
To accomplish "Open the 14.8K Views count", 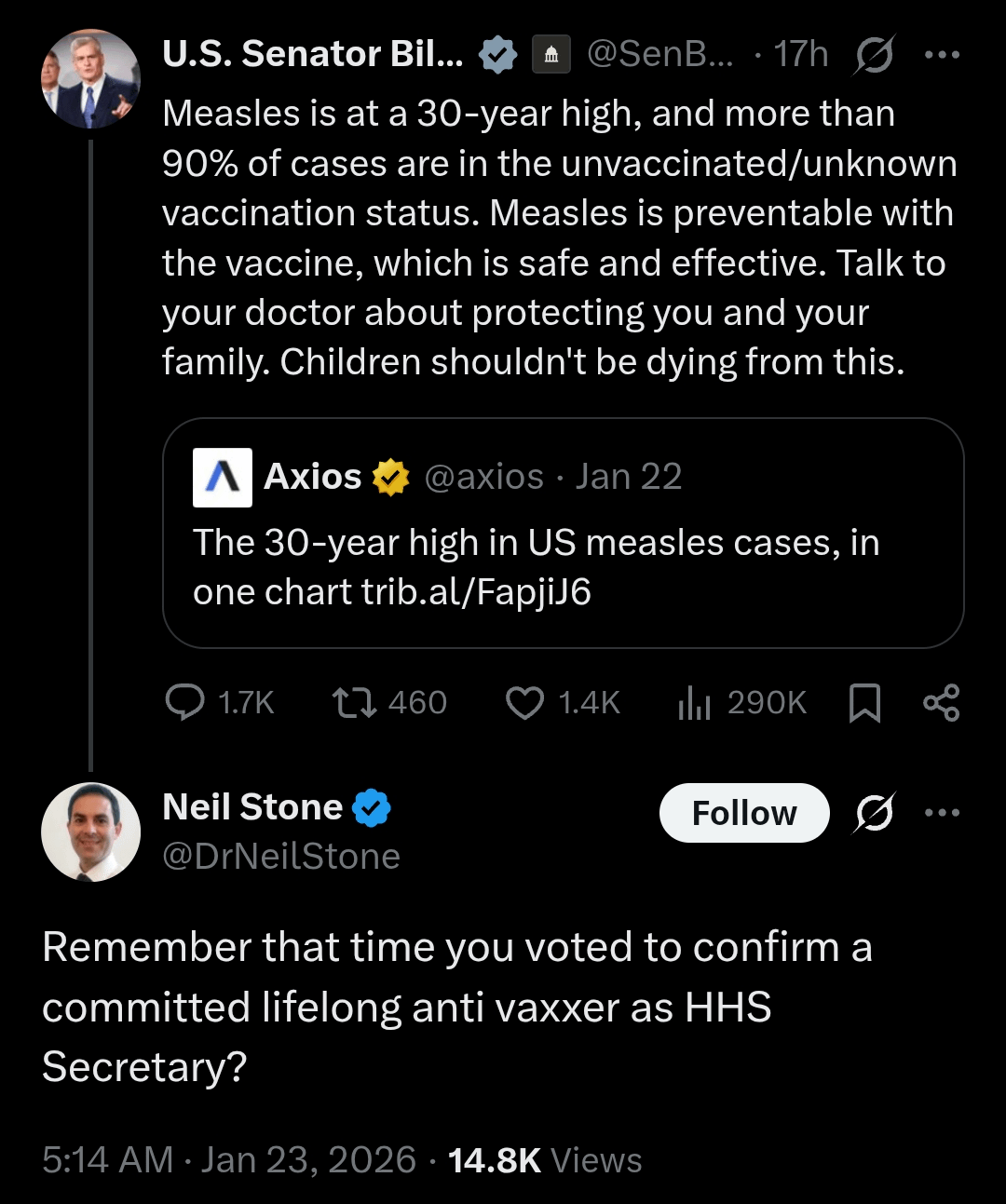I will (544, 1160).
